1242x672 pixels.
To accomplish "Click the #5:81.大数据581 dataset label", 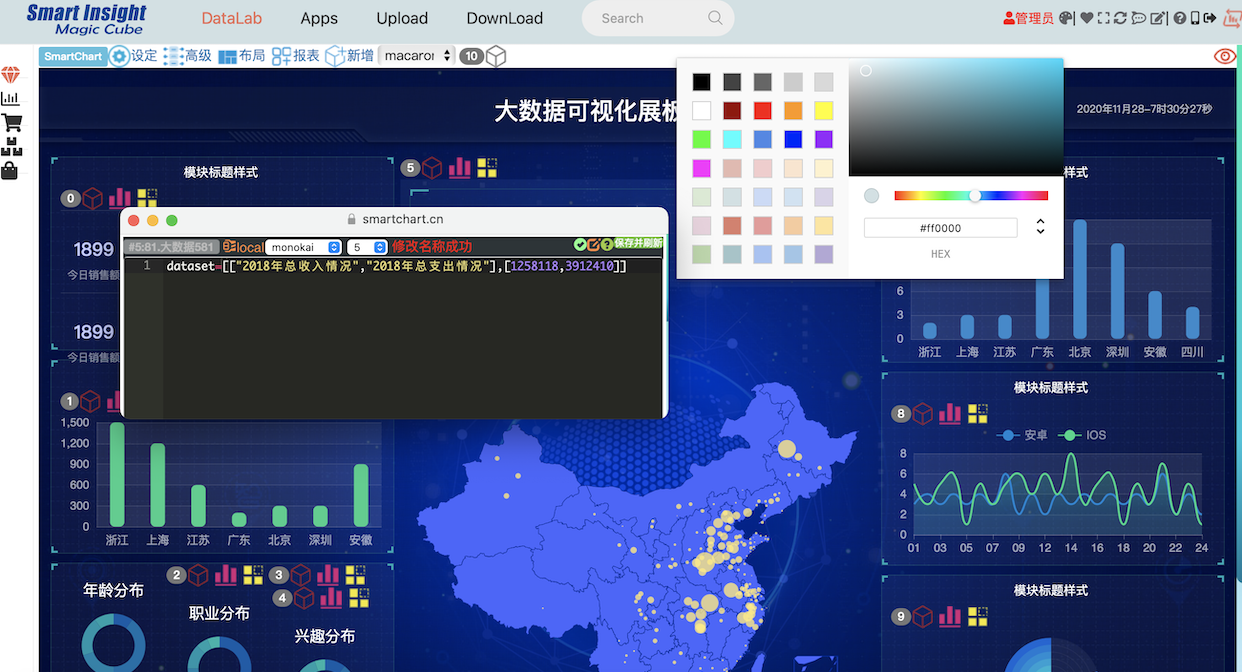I will coord(170,247).
